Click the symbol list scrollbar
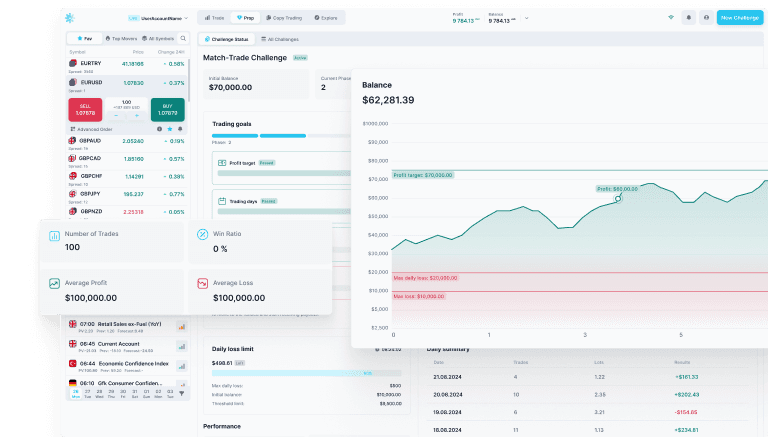 tap(189, 81)
